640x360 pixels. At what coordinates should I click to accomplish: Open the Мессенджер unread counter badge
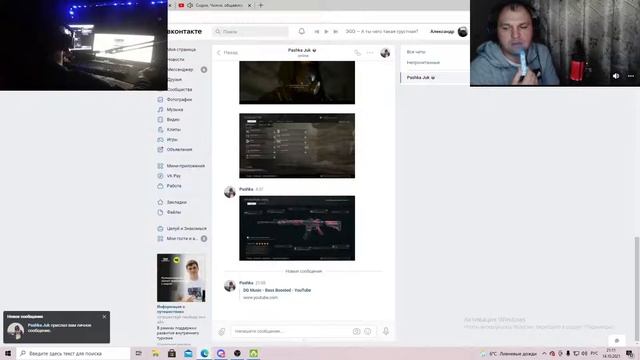tap(204, 70)
